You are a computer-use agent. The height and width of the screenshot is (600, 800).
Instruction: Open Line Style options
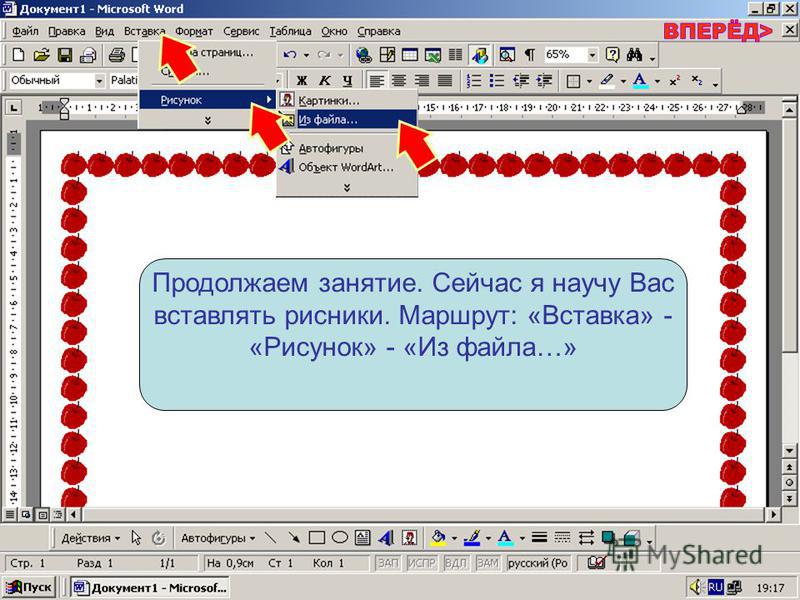(539, 538)
